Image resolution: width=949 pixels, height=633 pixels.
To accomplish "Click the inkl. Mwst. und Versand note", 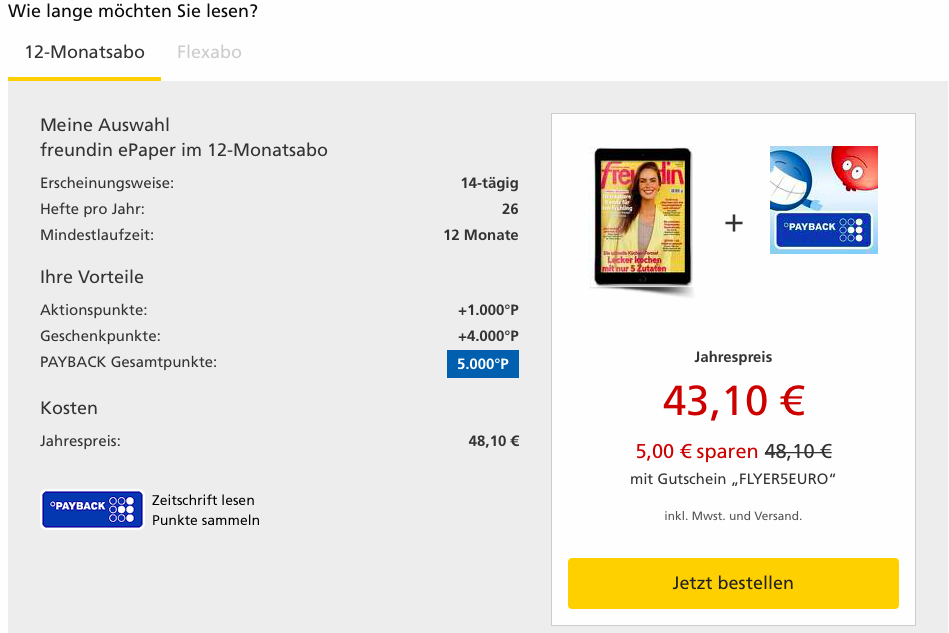I will (x=733, y=516).
